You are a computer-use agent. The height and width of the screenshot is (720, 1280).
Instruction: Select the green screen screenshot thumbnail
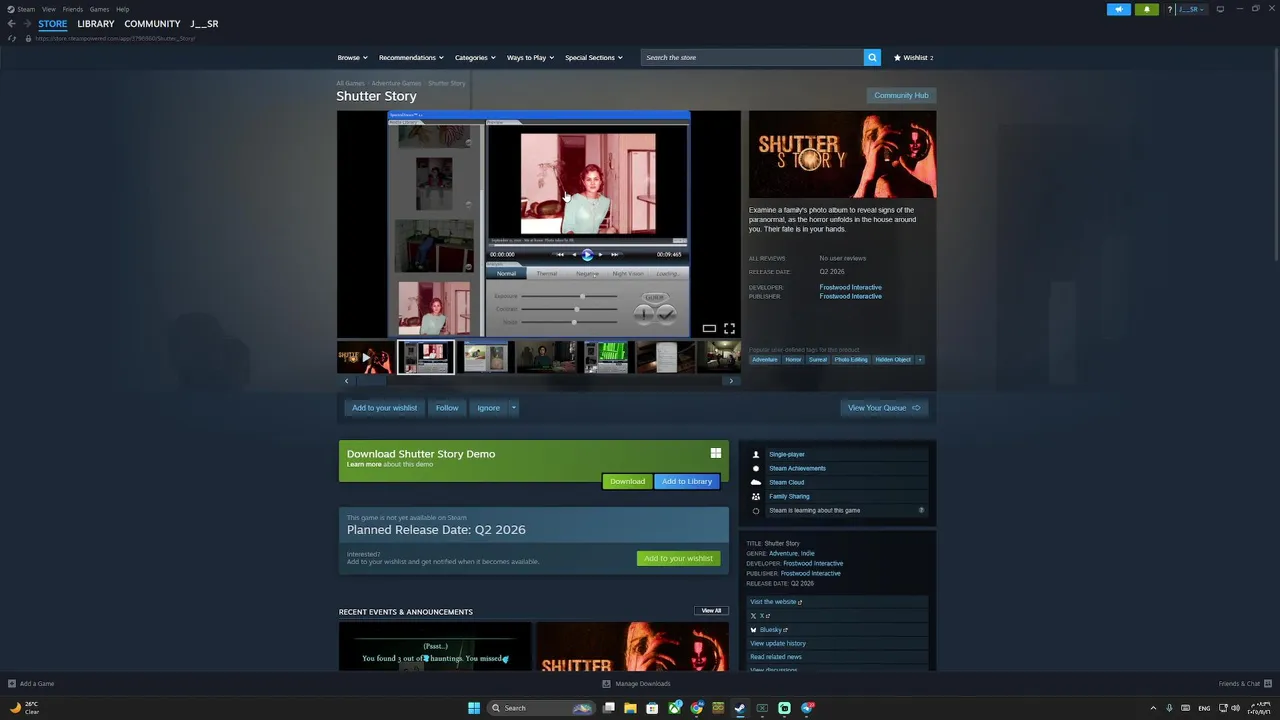coord(604,357)
